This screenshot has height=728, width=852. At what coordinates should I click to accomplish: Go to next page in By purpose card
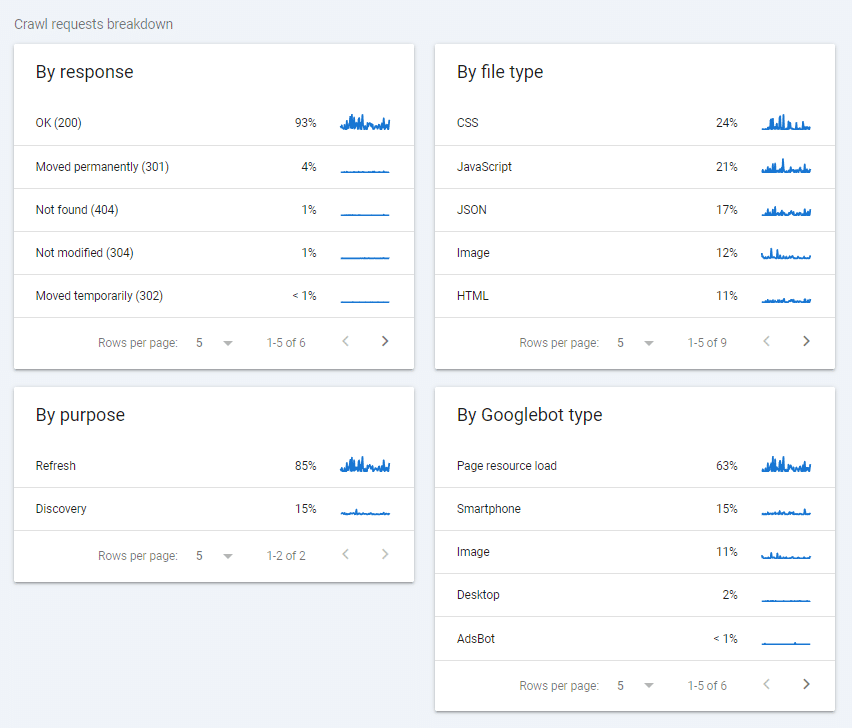point(385,554)
